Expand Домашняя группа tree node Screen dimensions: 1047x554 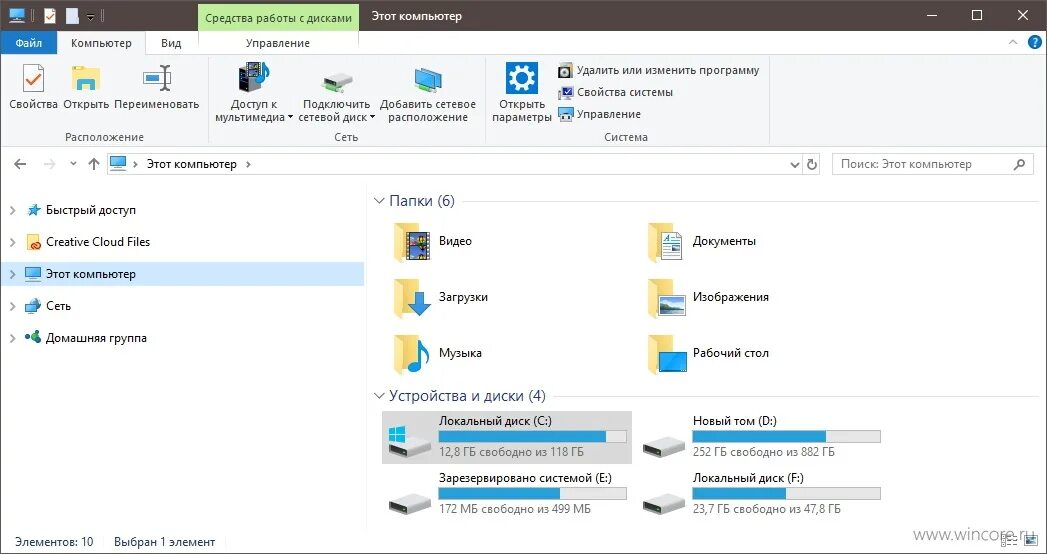pyautogui.click(x=13, y=338)
